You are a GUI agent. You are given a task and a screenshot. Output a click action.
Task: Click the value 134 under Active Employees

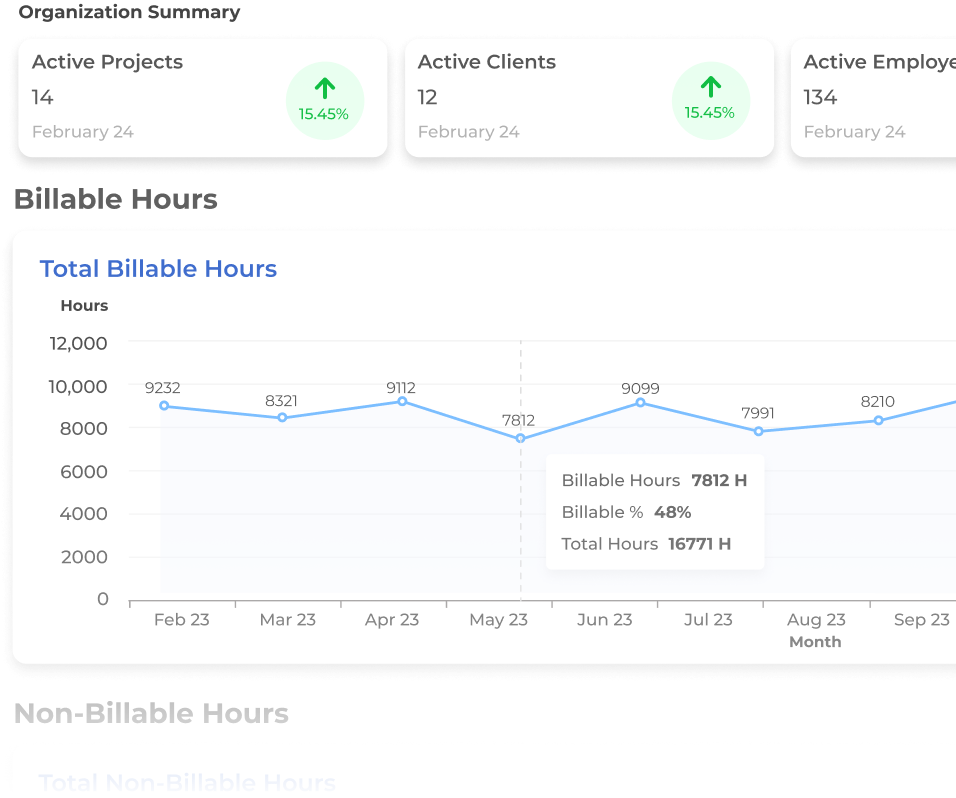tap(821, 97)
